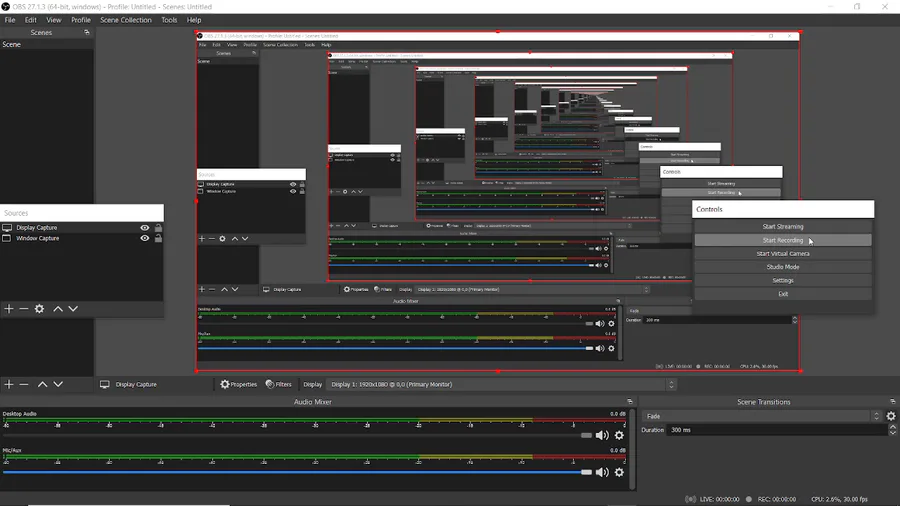Remove scene with the Scenes minus icon
Viewport: 900px width, 506px height.
[24, 384]
